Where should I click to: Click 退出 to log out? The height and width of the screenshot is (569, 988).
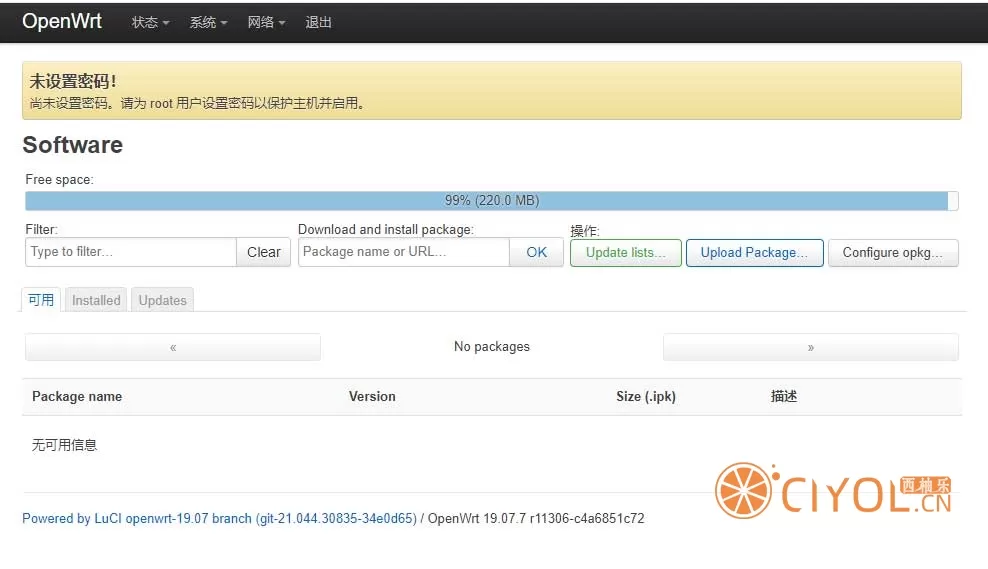click(x=318, y=22)
